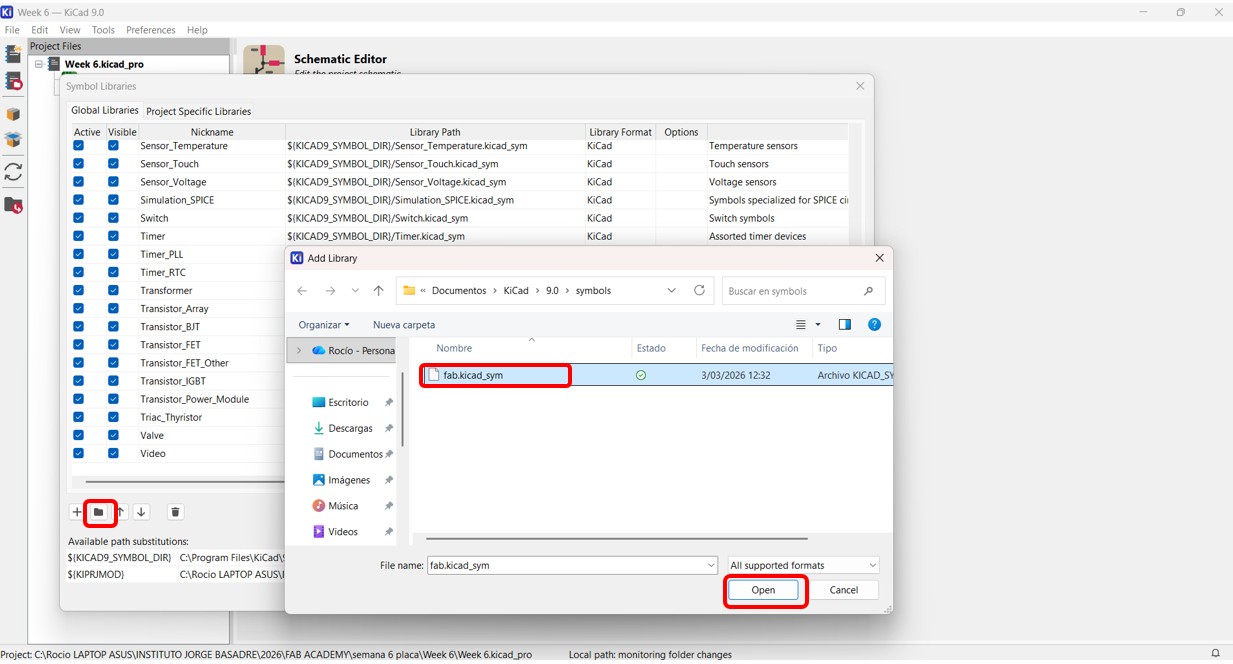The width and height of the screenshot is (1233, 664).
Task: Uncheck Visible for Sensor_Touch
Action: pyautogui.click(x=113, y=164)
